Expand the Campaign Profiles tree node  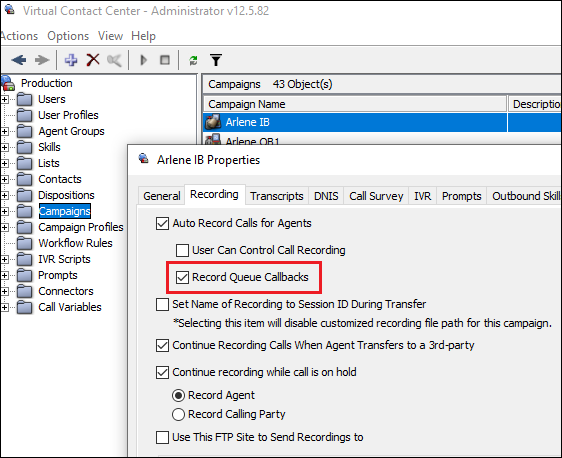pyautogui.click(x=5, y=228)
